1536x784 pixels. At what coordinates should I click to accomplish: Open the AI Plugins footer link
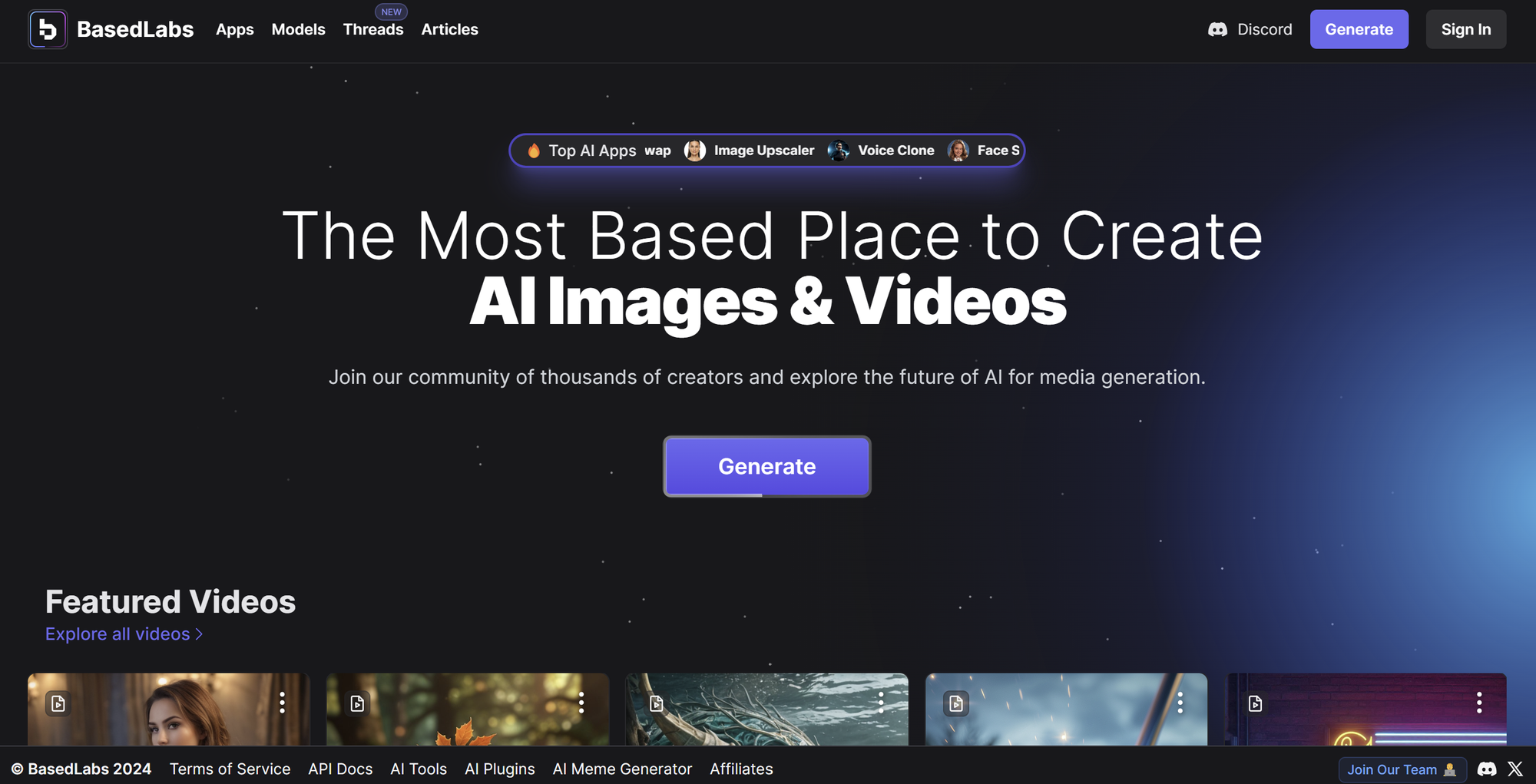click(500, 769)
